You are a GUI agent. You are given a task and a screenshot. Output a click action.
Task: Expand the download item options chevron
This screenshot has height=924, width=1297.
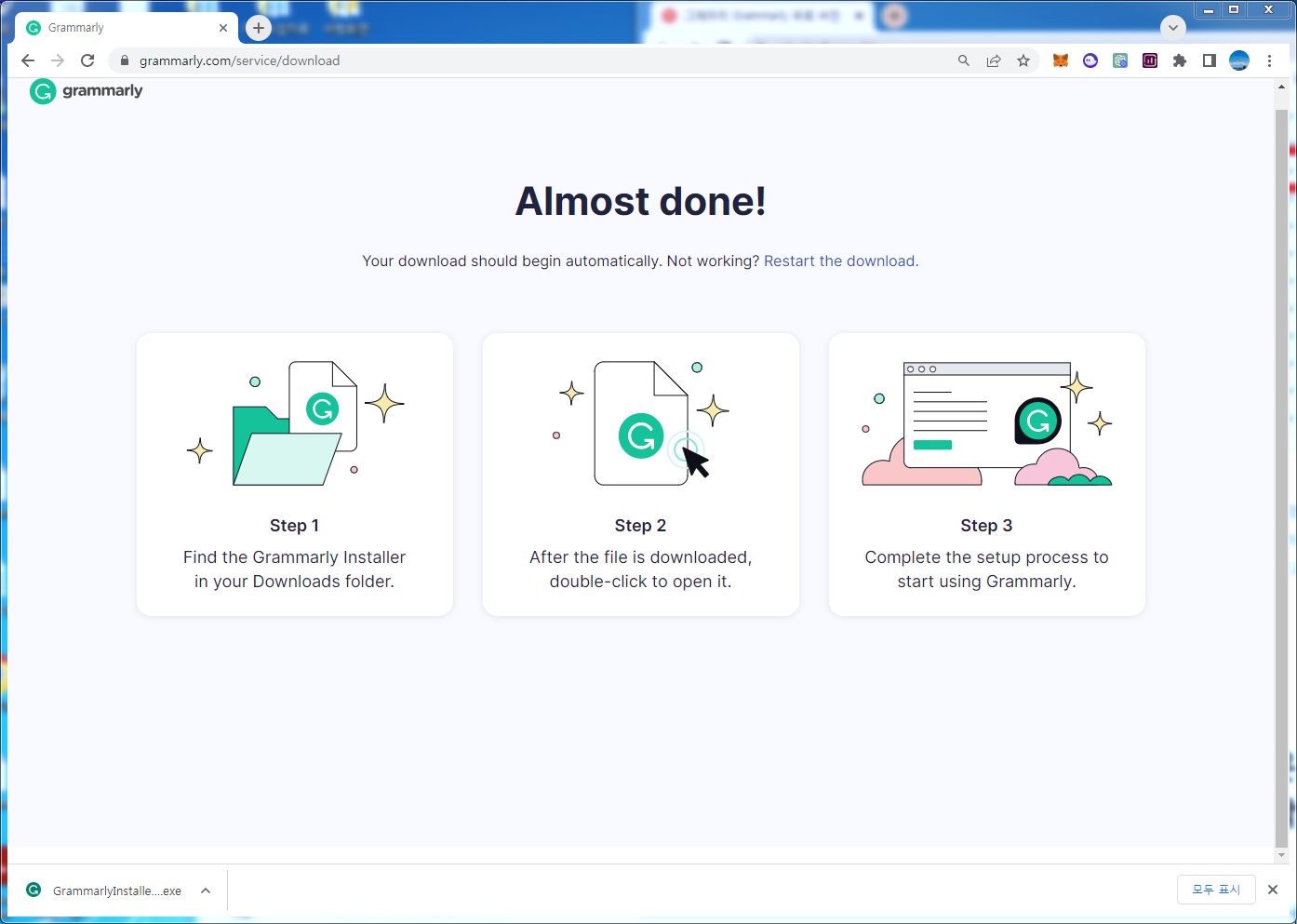pyautogui.click(x=206, y=891)
